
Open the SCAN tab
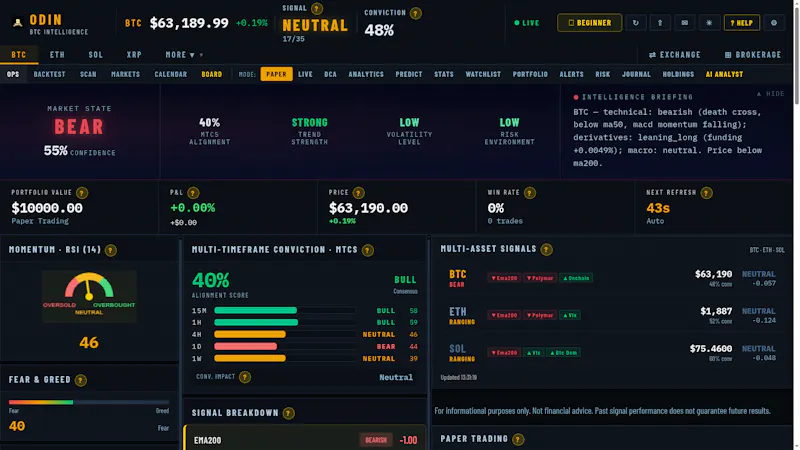pos(88,74)
